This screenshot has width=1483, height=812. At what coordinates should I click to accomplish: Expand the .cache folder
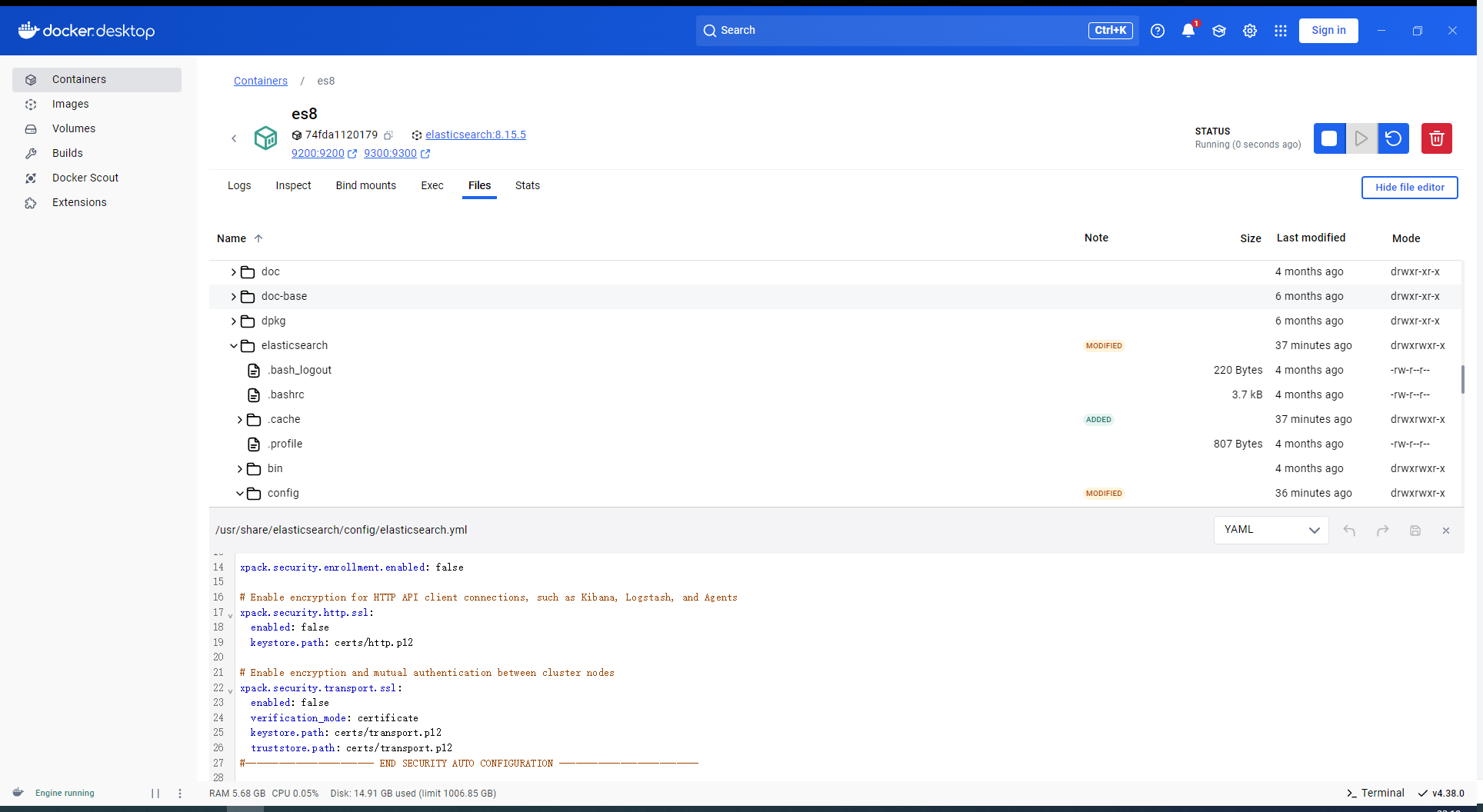240,420
